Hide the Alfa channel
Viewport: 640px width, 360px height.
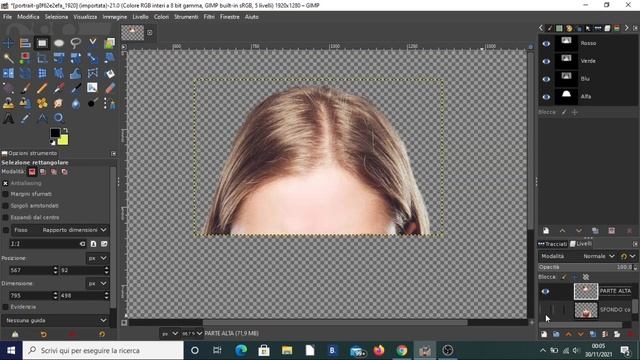tap(546, 97)
